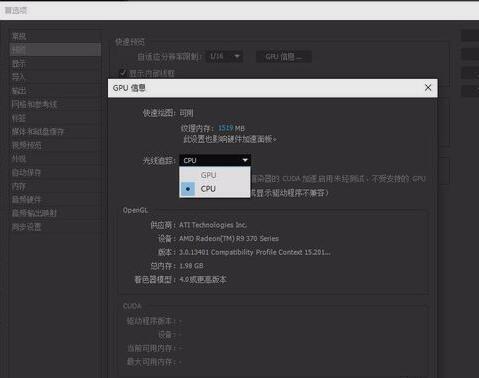
Task: Open the 常规 (General) preferences category
Action: (19, 36)
